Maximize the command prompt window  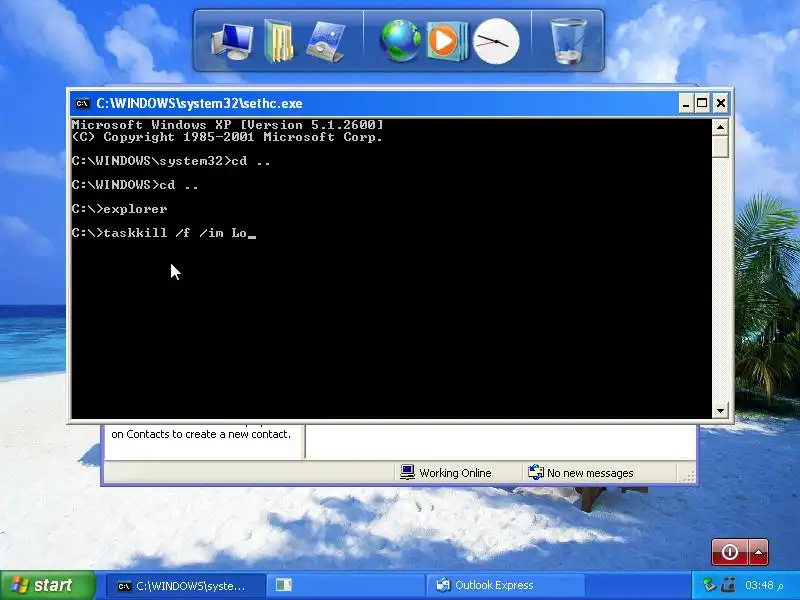[x=702, y=104]
